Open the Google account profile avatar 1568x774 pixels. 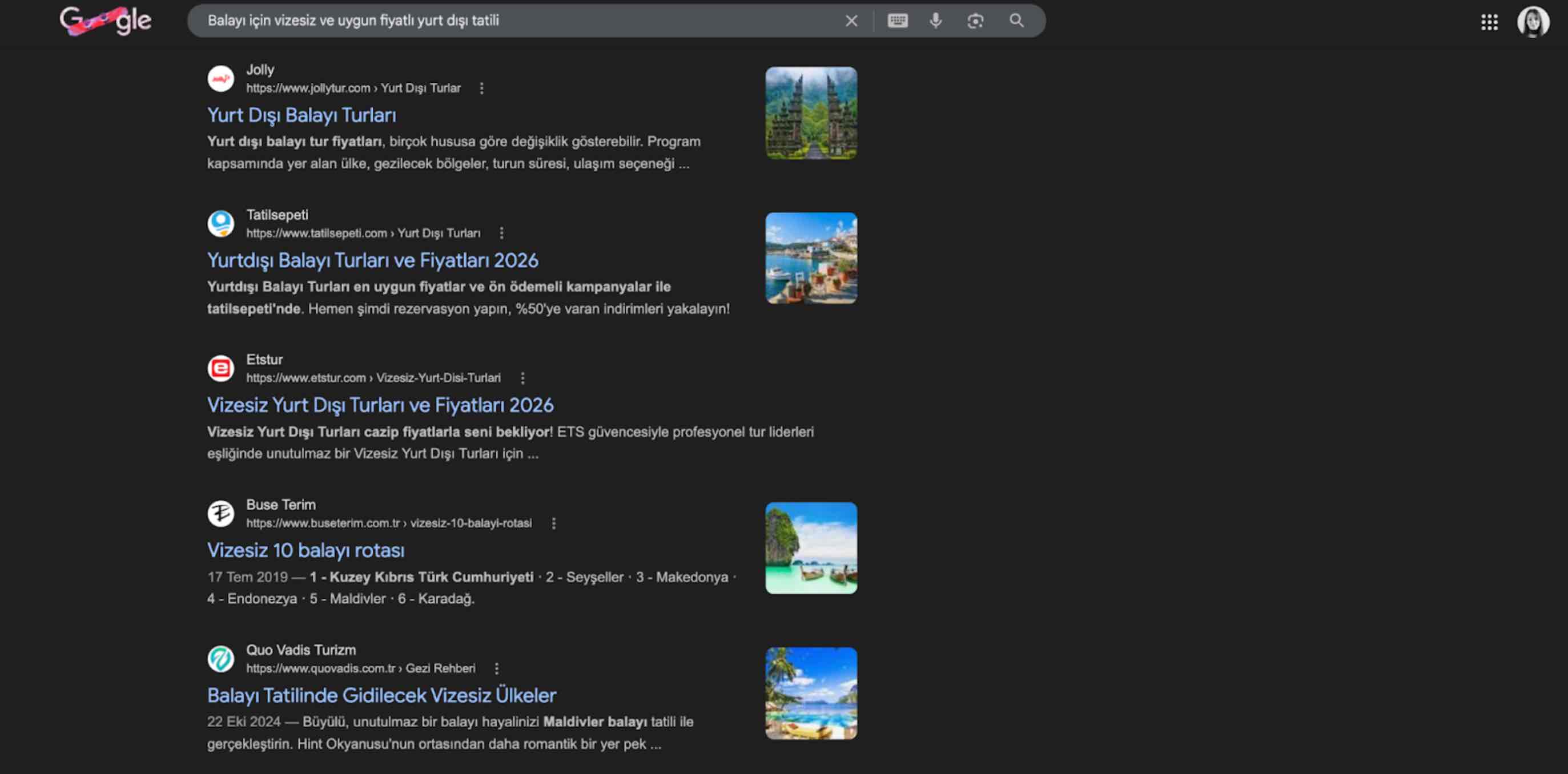pyautogui.click(x=1533, y=22)
